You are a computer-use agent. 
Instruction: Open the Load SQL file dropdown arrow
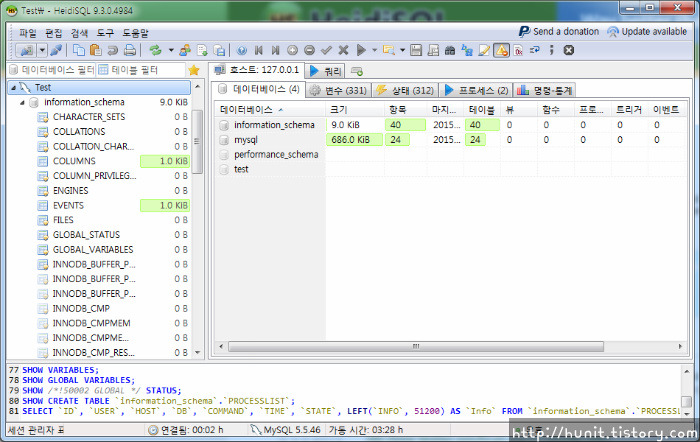(402, 50)
